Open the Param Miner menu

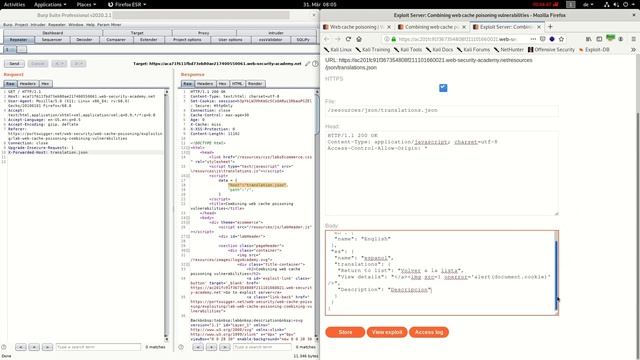(109, 24)
